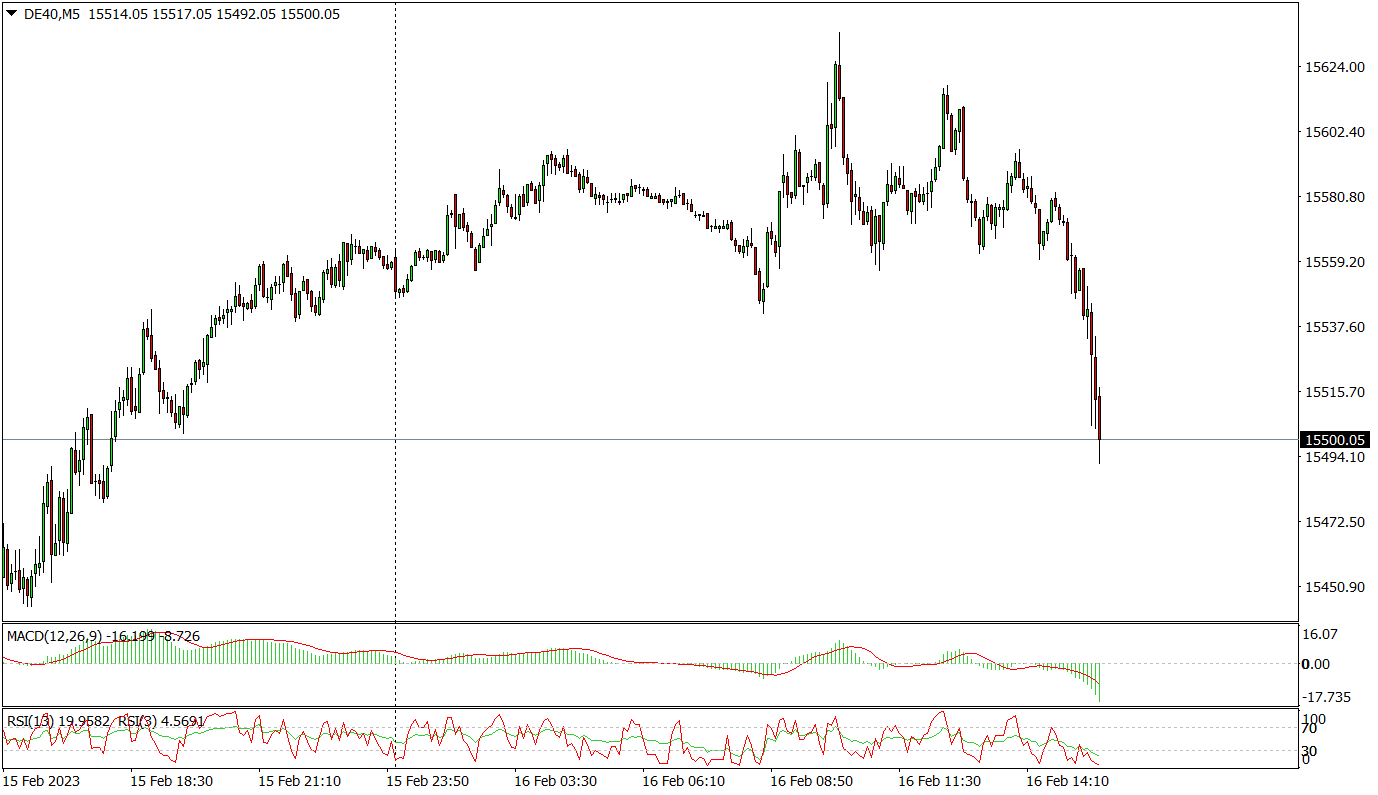Click the 15559.20 price axis value
Image resolution: width=1378 pixels, height=795 pixels.
click(x=1335, y=262)
